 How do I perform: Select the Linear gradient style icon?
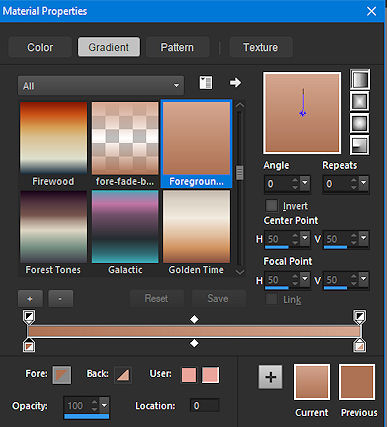(x=360, y=79)
